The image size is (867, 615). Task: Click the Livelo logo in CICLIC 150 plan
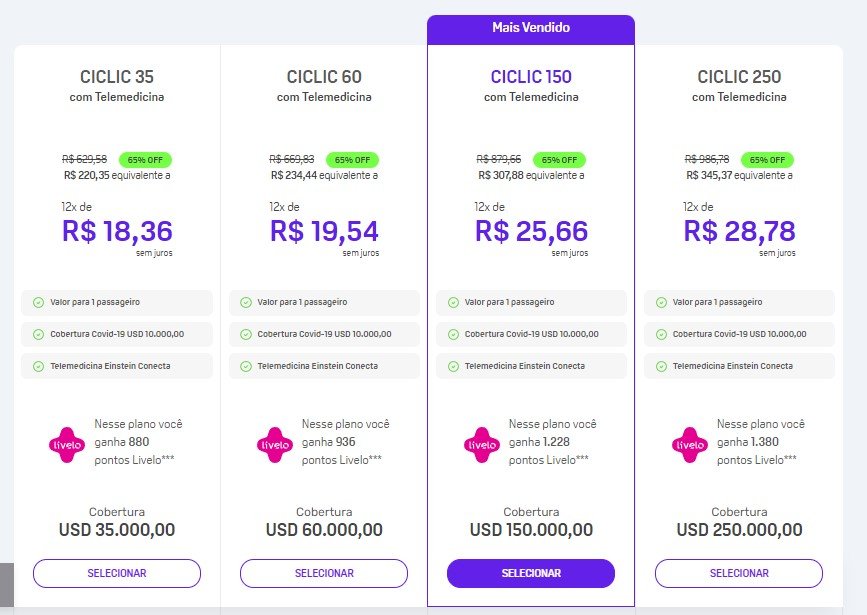coord(482,445)
